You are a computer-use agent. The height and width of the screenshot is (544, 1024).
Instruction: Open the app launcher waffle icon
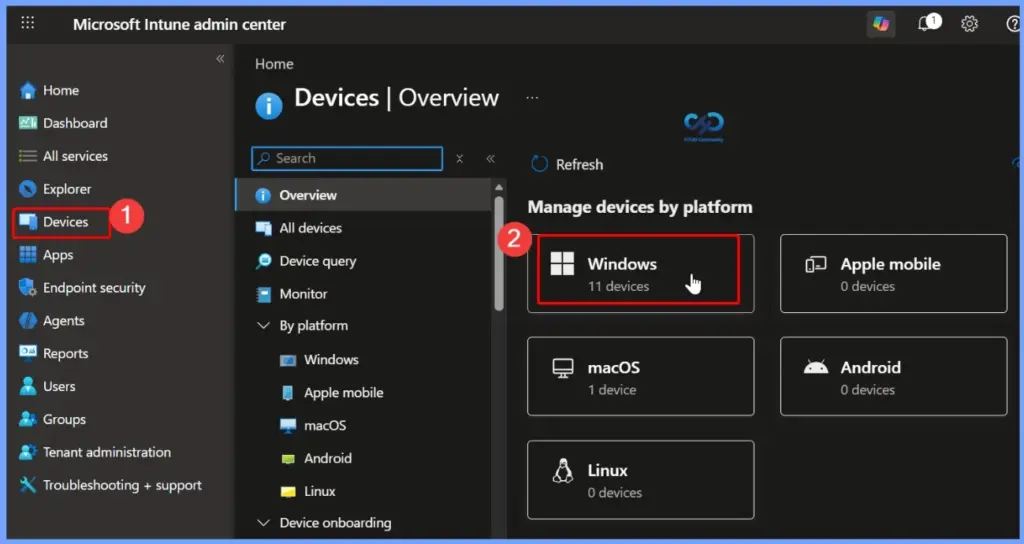(27, 24)
